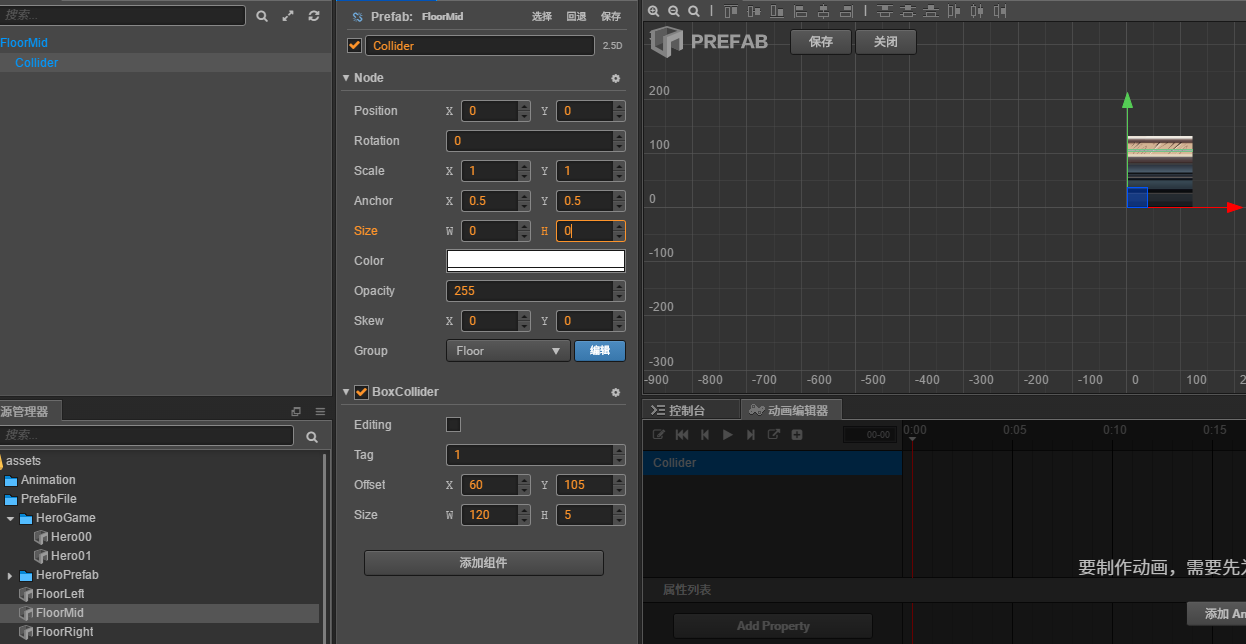Image resolution: width=1246 pixels, height=644 pixels.
Task: Focus the BoxCollider Tag input field
Action: pyautogui.click(x=528, y=455)
